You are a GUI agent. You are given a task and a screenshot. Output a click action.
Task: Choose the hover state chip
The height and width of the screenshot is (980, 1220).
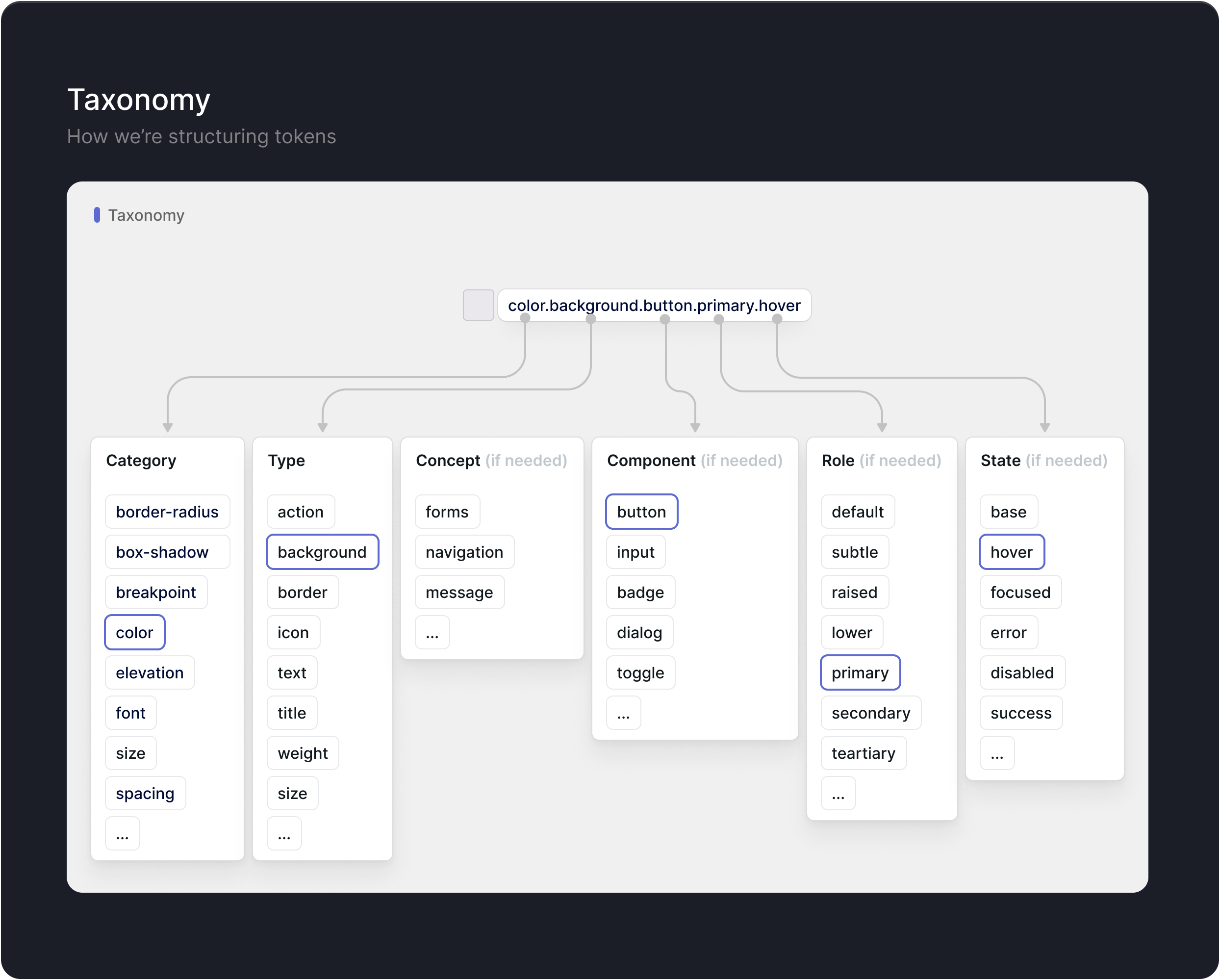click(1011, 552)
